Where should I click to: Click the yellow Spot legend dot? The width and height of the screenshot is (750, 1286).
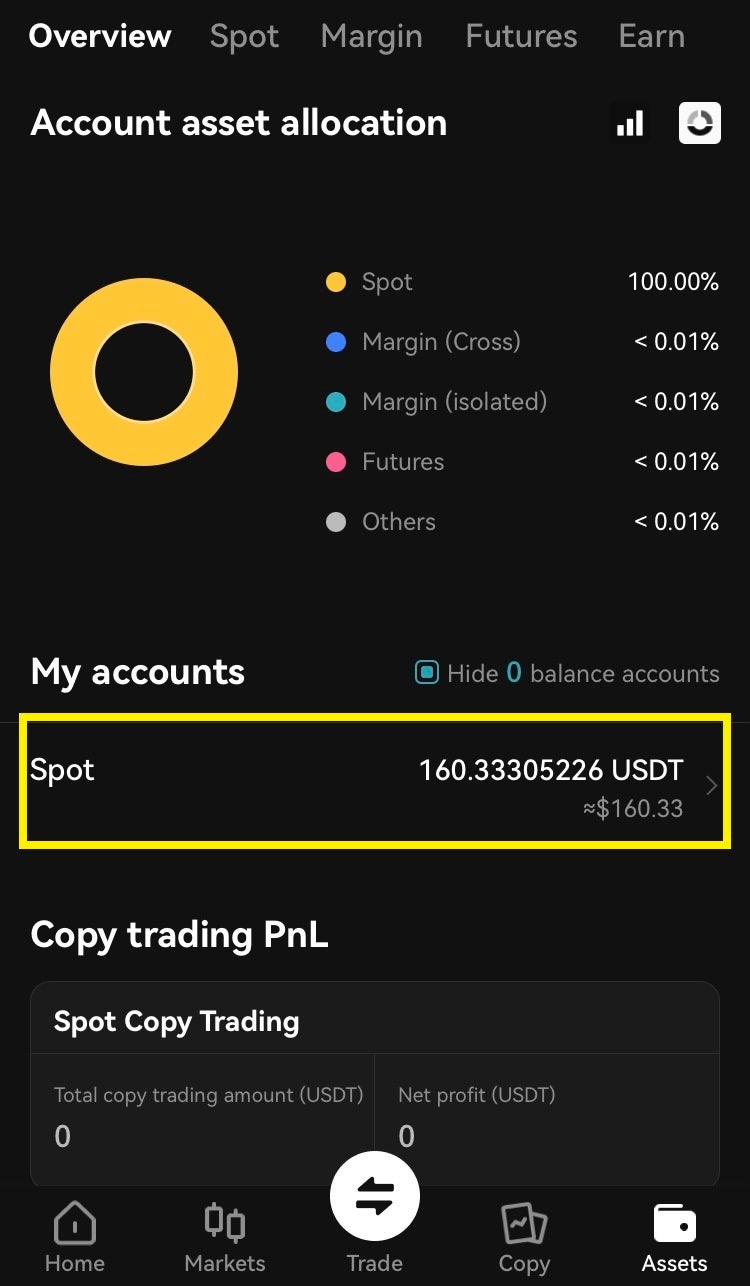click(336, 282)
